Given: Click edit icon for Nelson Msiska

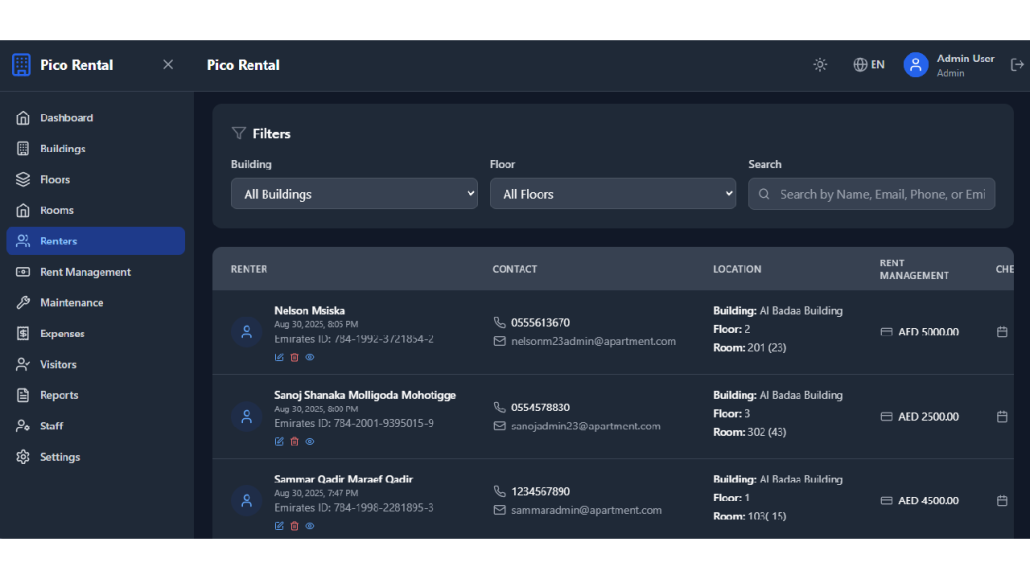Looking at the screenshot, I should point(279,357).
